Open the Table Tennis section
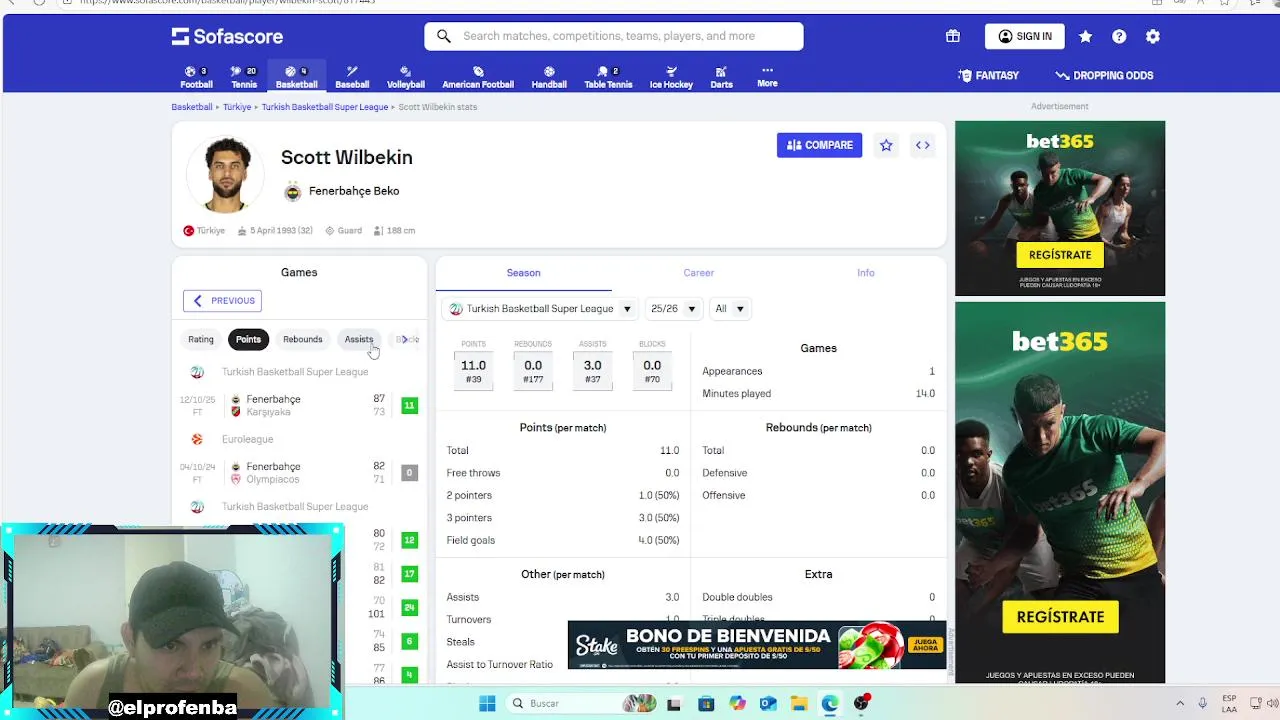The height and width of the screenshot is (720, 1280). (x=608, y=77)
